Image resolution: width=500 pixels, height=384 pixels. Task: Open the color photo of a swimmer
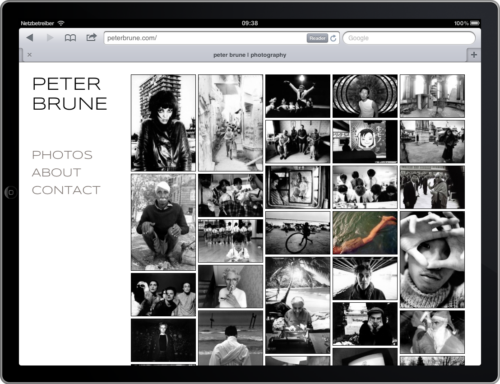click(x=365, y=233)
